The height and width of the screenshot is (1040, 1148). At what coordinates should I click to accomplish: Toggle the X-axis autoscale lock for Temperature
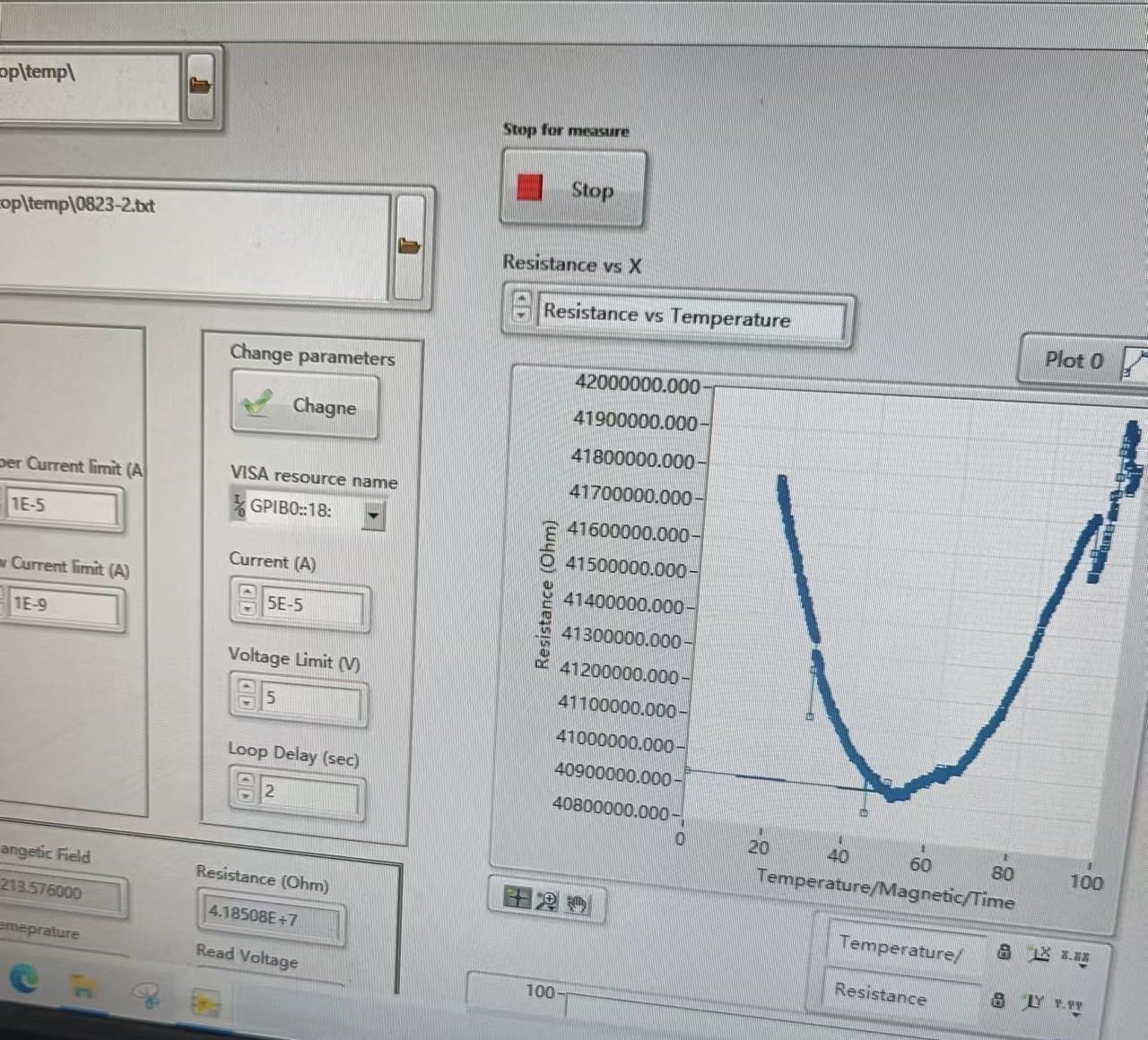click(1004, 951)
